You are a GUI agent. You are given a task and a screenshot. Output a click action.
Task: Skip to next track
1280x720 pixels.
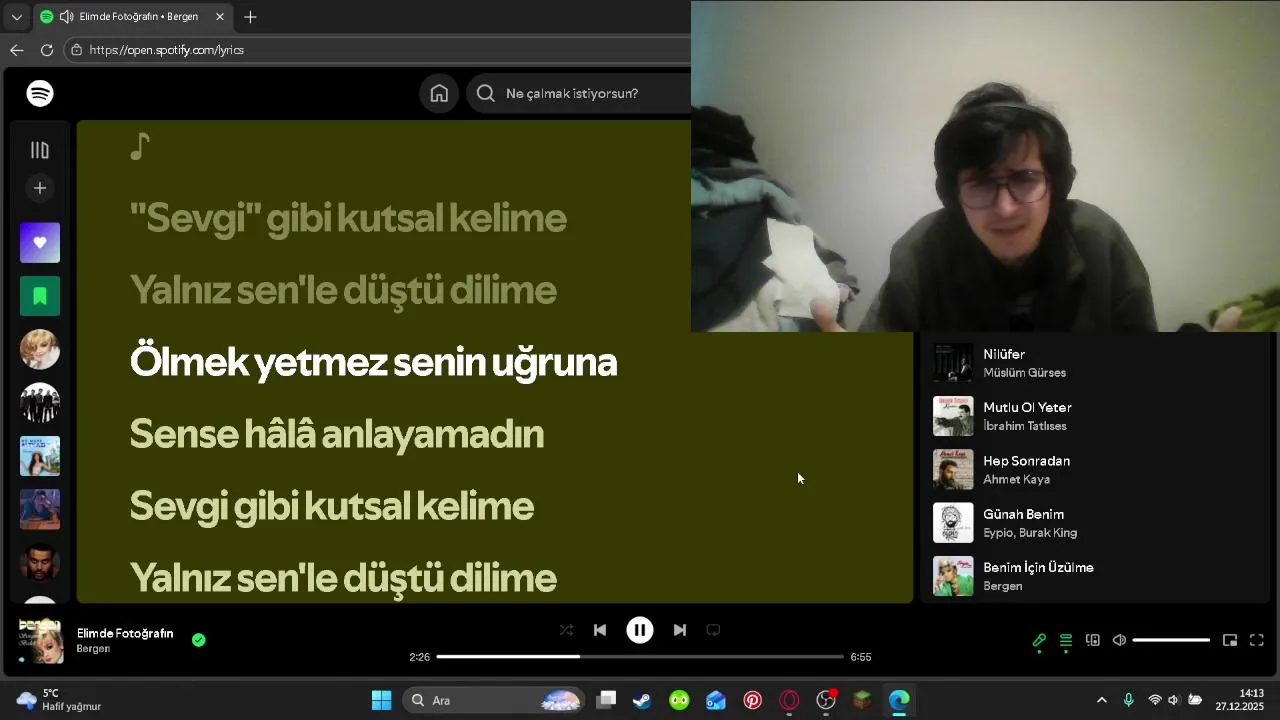pos(680,630)
